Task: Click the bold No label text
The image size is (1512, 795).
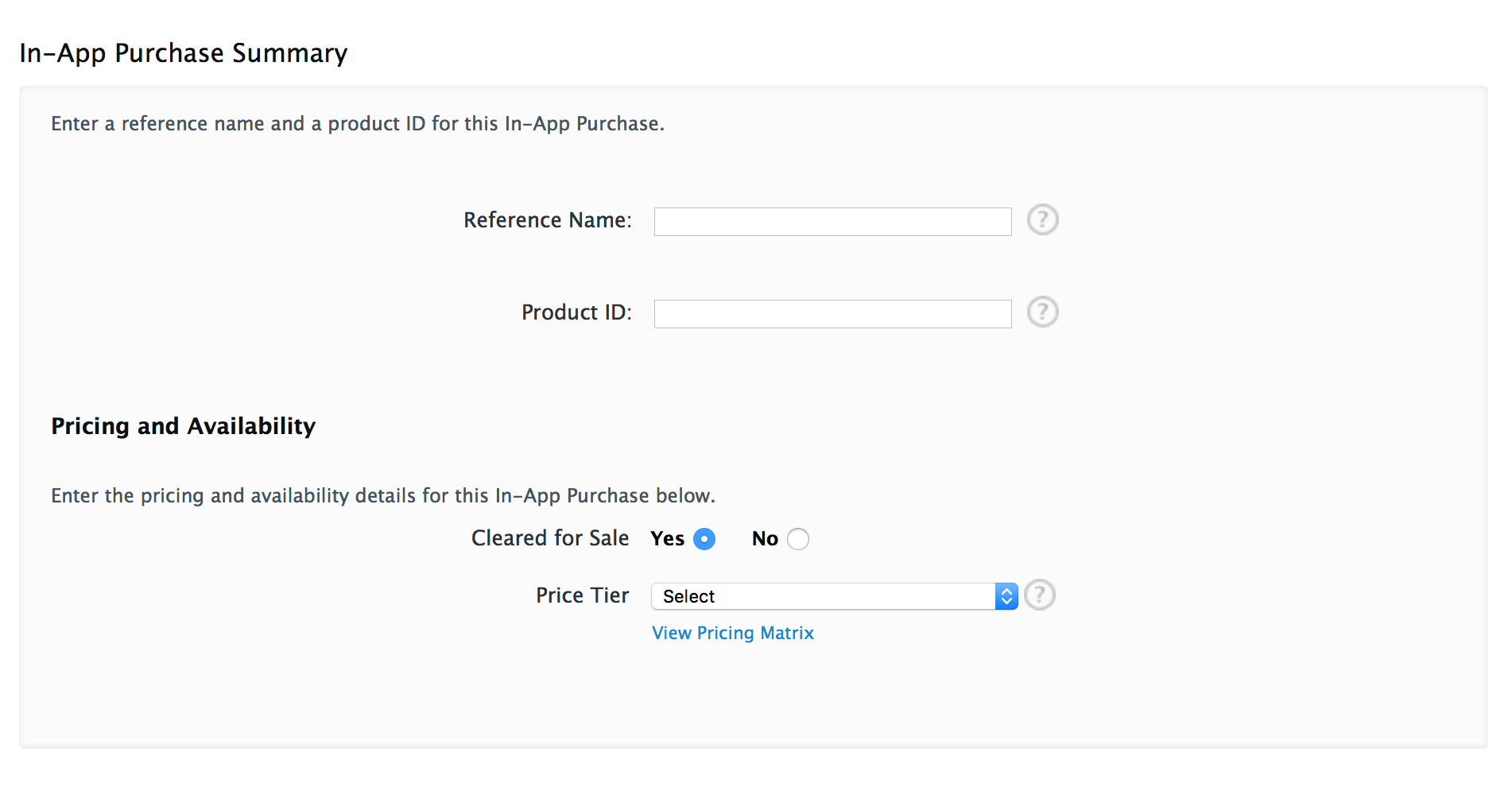Action: (765, 539)
